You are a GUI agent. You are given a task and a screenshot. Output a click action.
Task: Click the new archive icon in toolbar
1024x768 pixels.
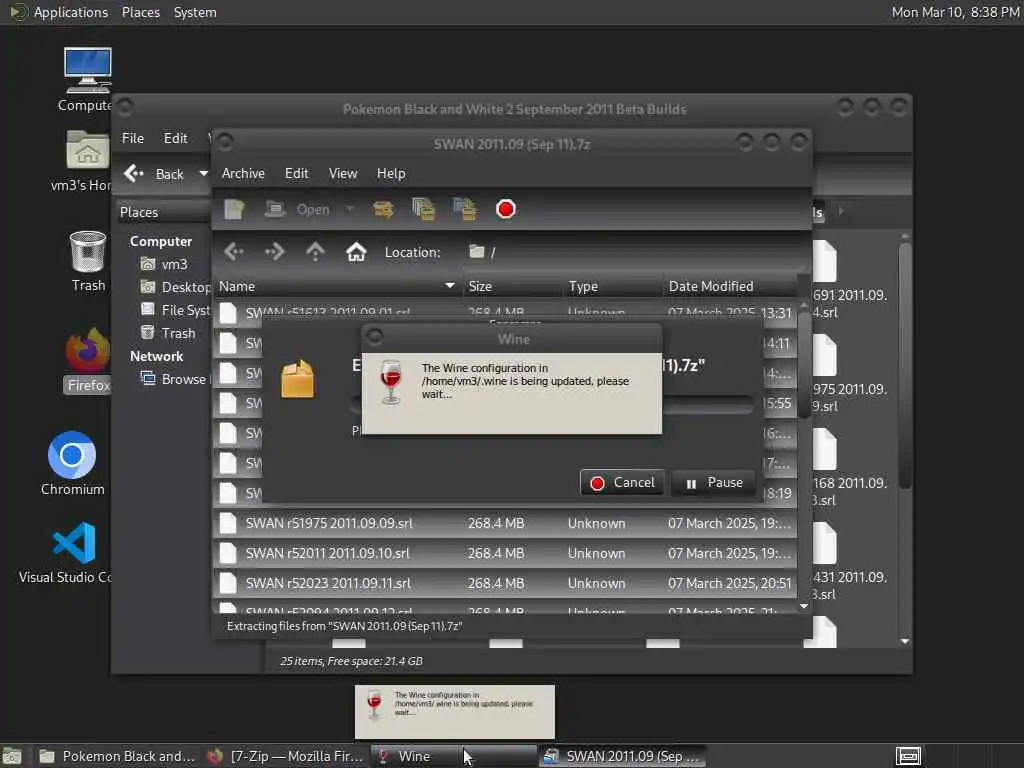click(234, 209)
